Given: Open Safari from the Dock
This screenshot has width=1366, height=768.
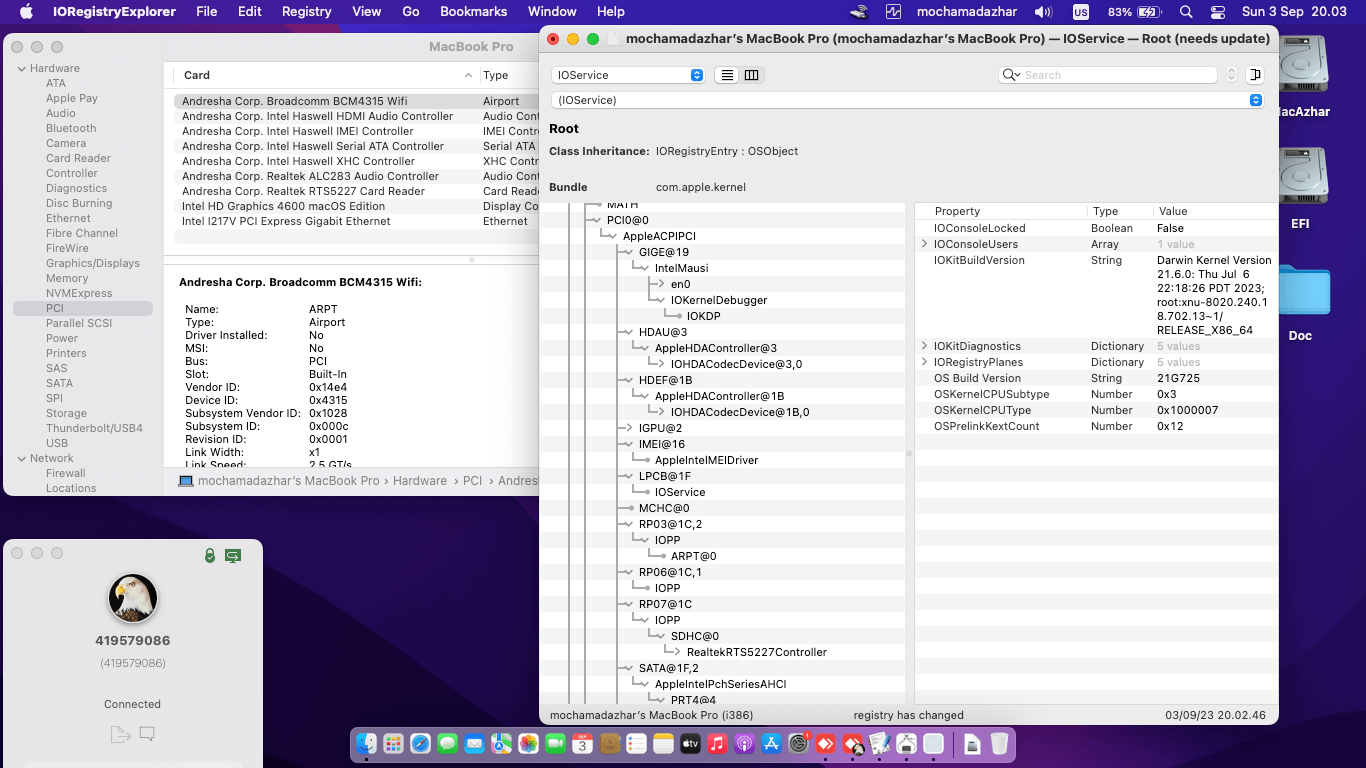Looking at the screenshot, I should 420,744.
